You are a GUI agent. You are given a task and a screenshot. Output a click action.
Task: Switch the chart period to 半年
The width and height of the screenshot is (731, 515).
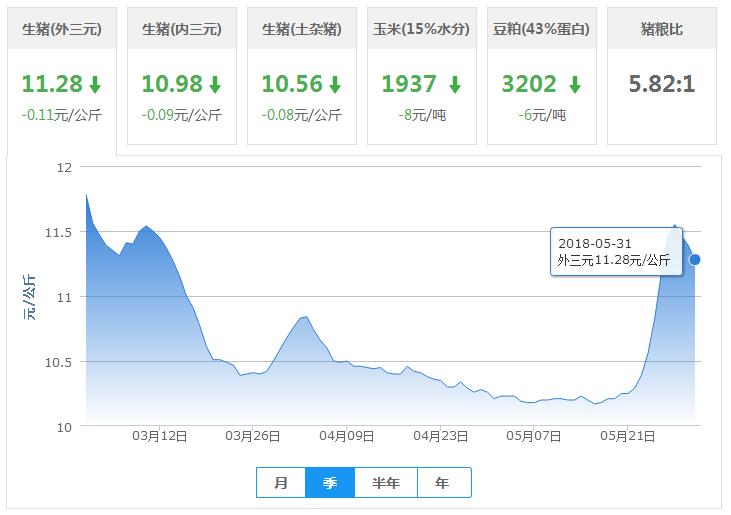pos(386,483)
